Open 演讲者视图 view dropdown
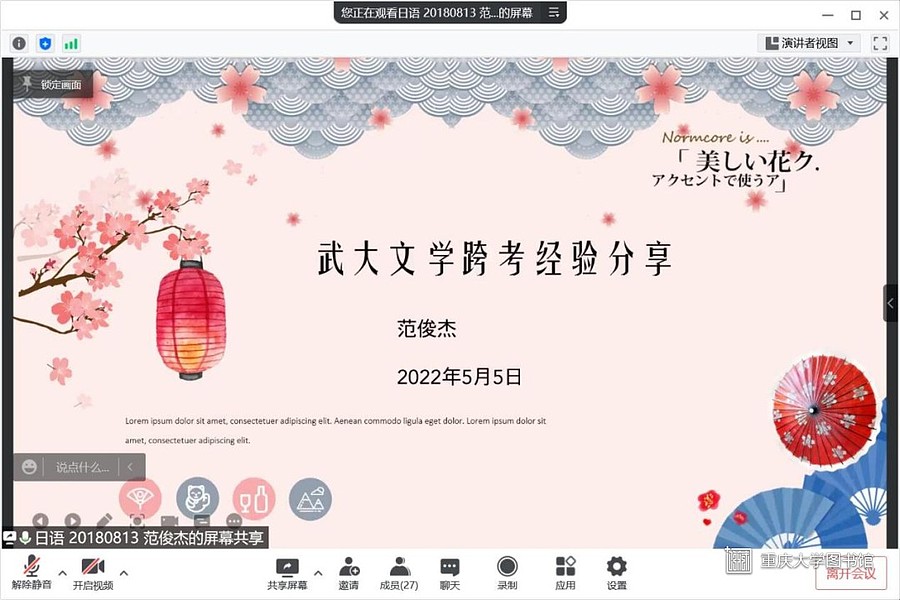This screenshot has width=900, height=600. [x=809, y=43]
